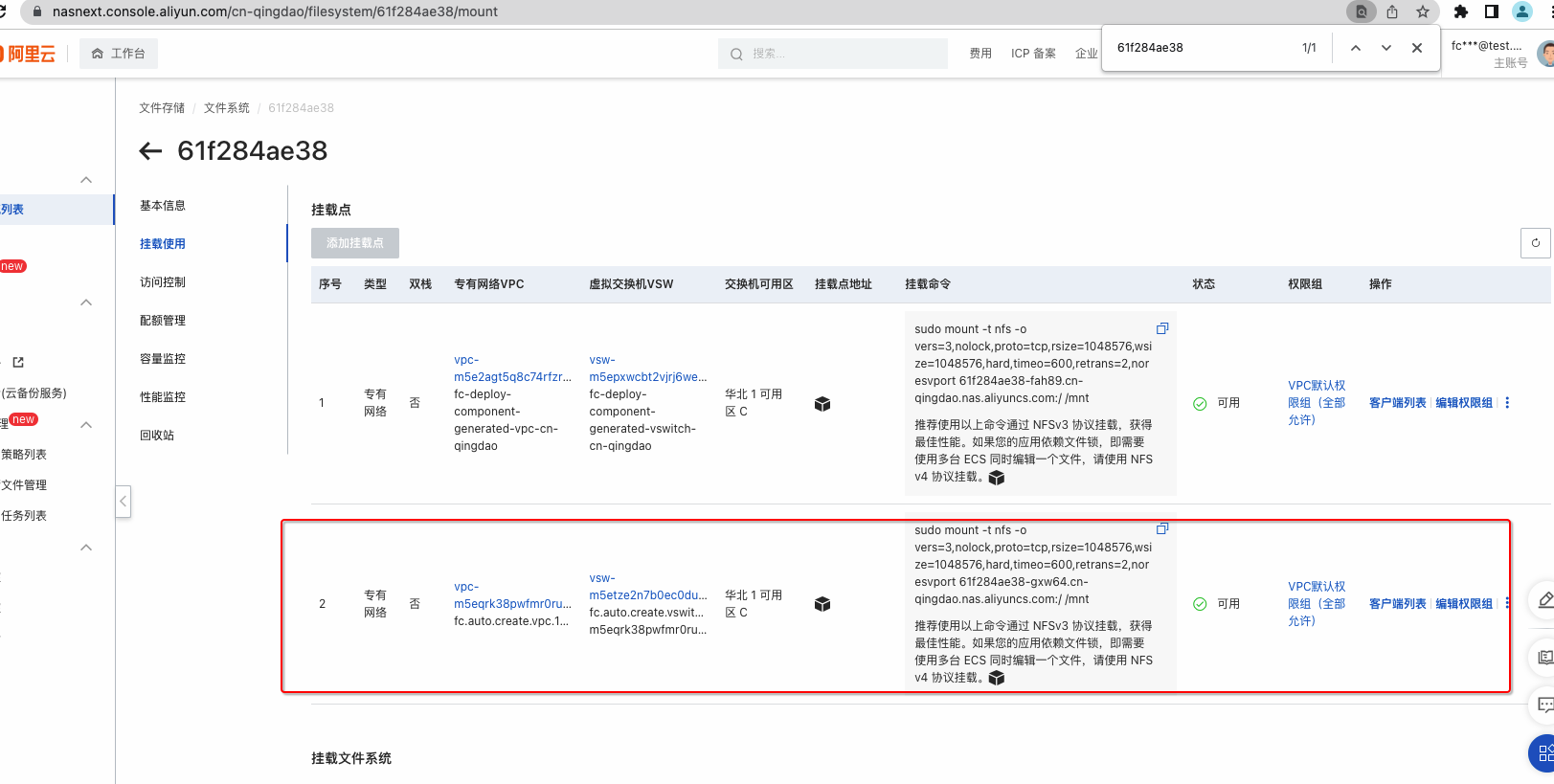Switch to the 访问控制 tab
Image resolution: width=1554 pixels, height=784 pixels.
pos(163,282)
